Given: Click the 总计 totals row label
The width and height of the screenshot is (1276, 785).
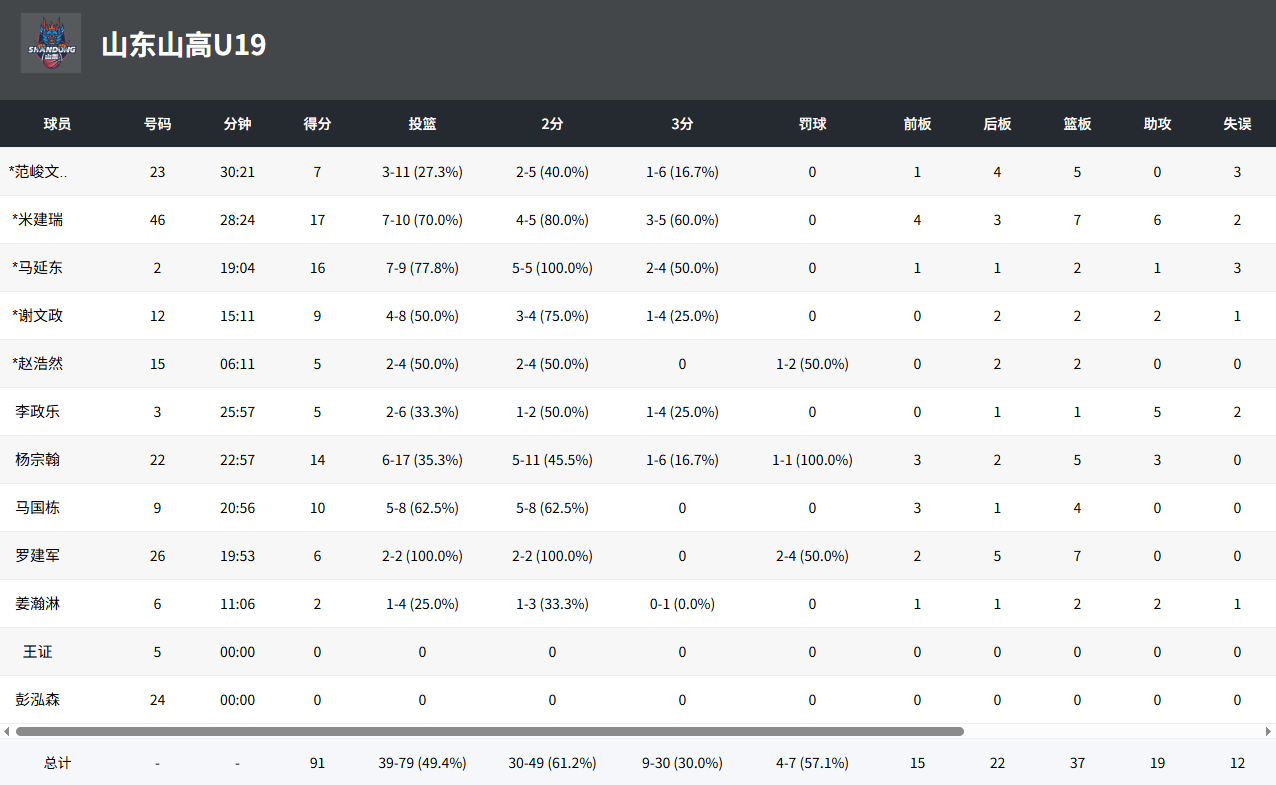Looking at the screenshot, I should [x=57, y=763].
